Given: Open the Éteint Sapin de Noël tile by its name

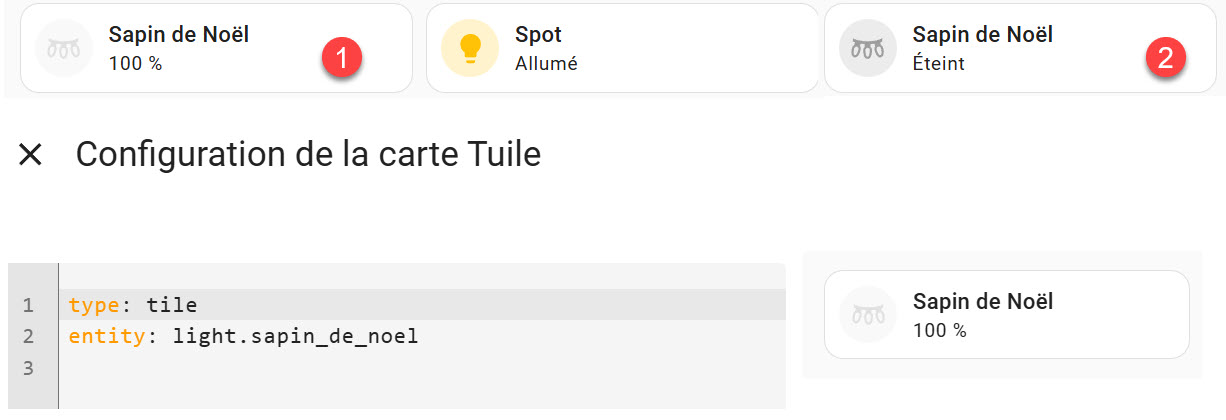Looking at the screenshot, I should (983, 34).
